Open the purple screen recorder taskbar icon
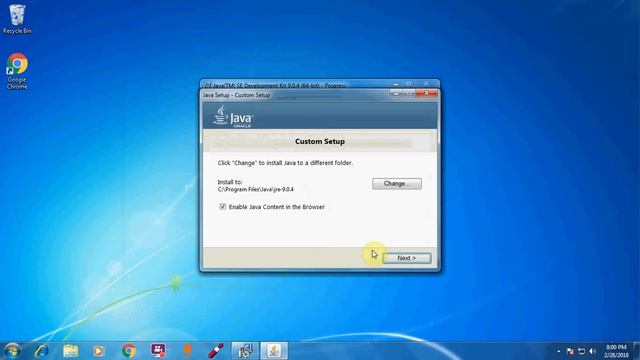The image size is (640, 360). coord(158,351)
